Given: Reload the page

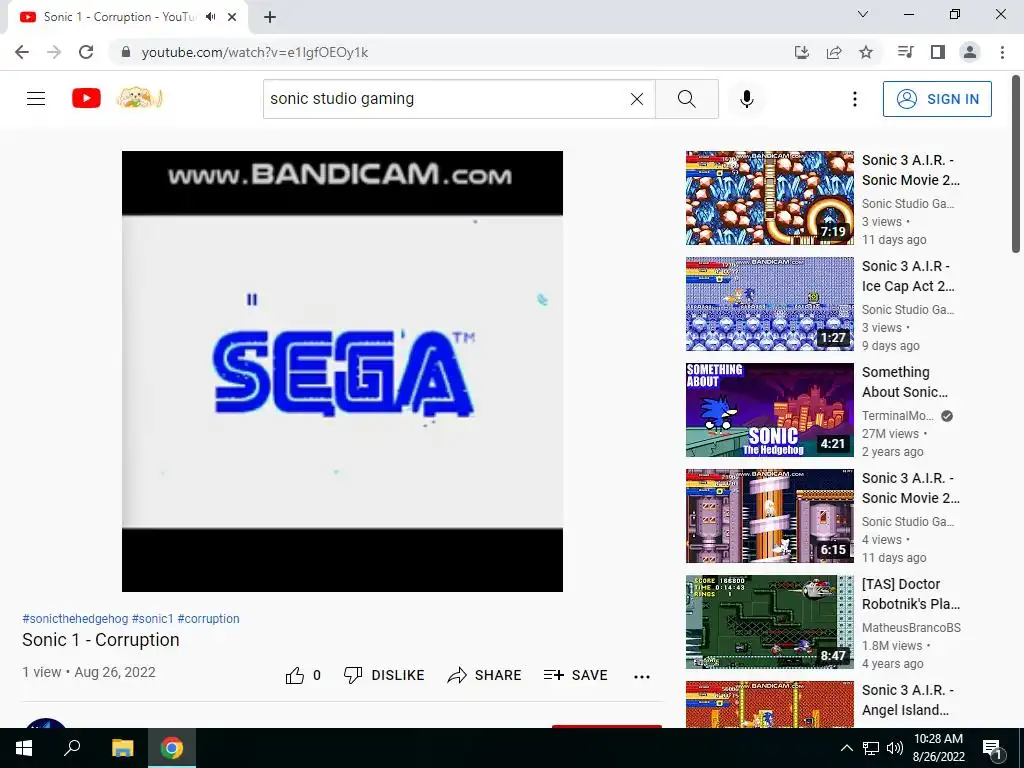Looking at the screenshot, I should pyautogui.click(x=86, y=52).
